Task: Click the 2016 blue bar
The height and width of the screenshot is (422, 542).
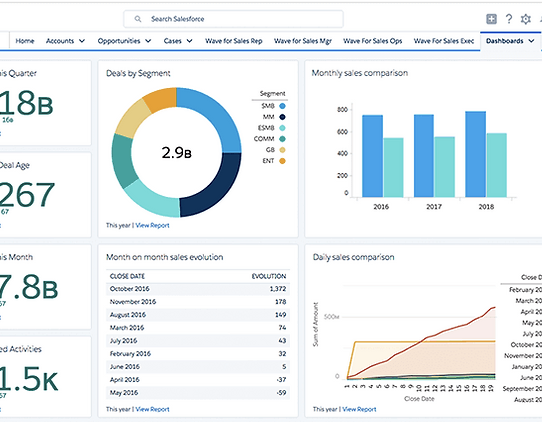Action: 372,156
